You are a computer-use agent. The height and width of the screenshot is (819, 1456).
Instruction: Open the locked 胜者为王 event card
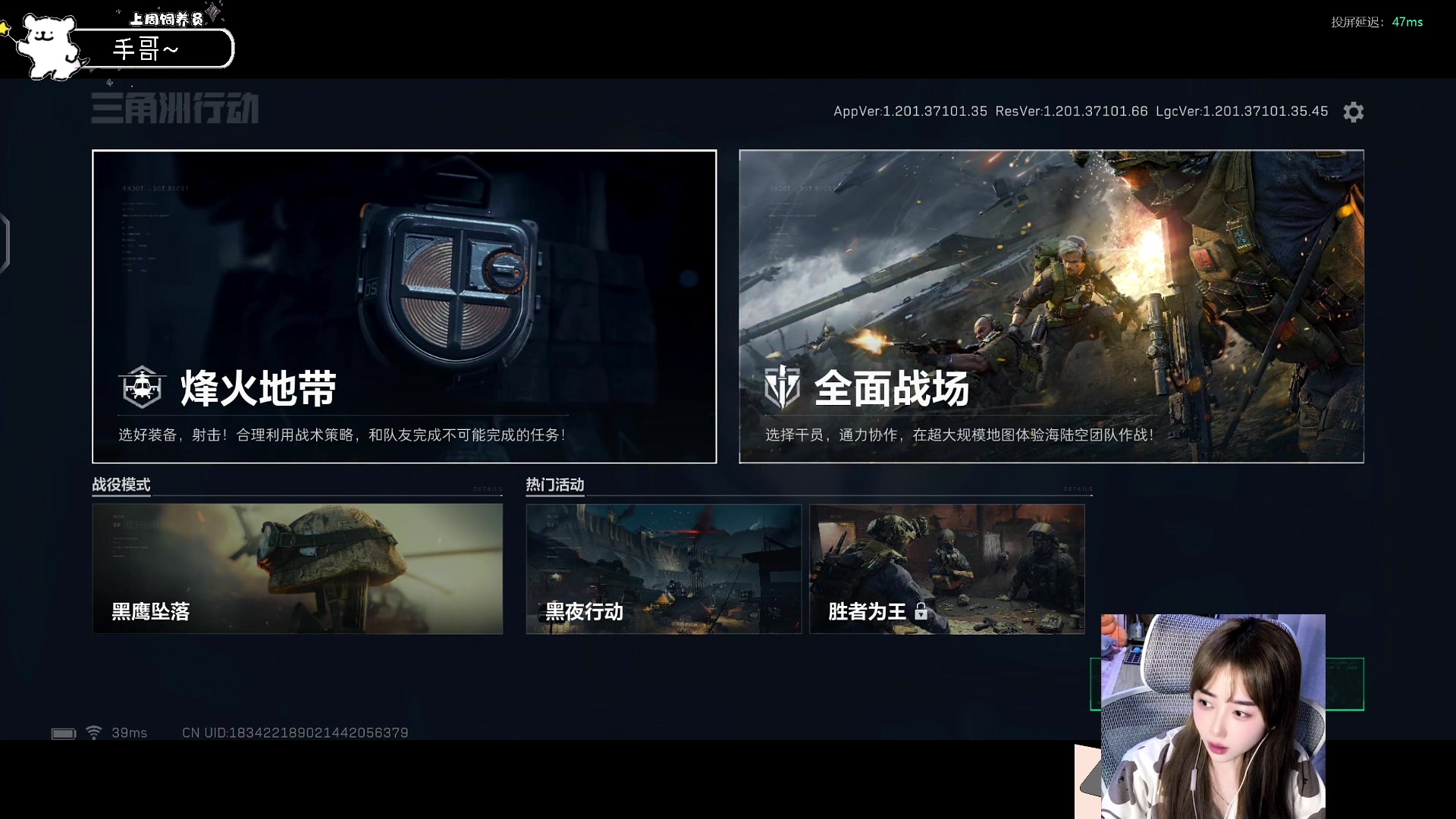[x=947, y=569]
